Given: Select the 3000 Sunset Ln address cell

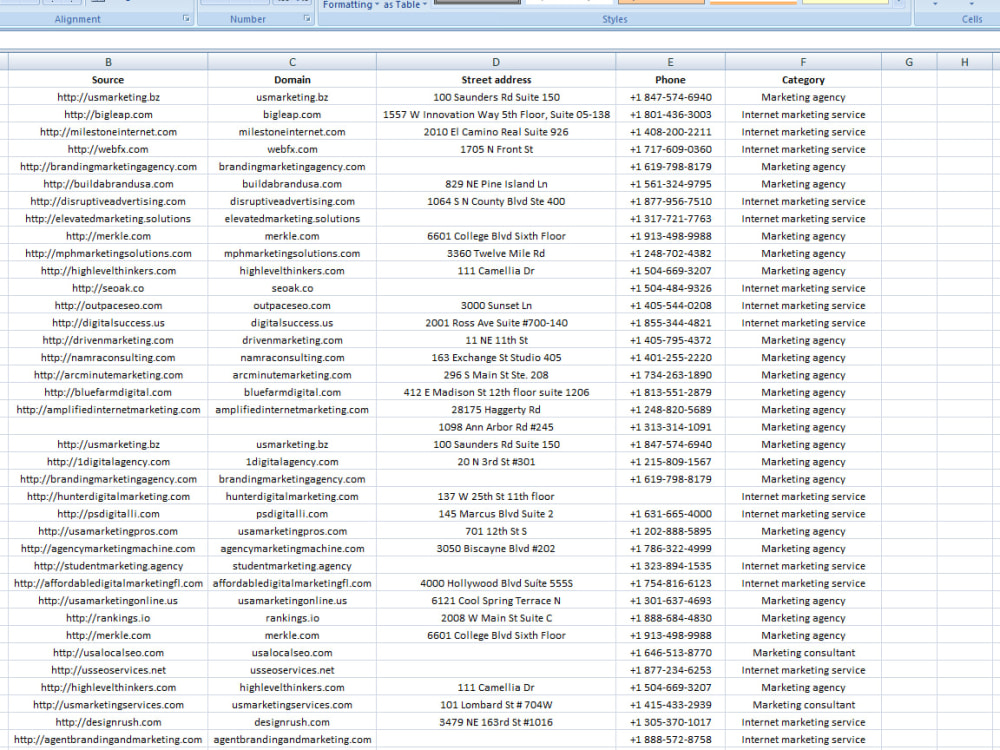Looking at the screenshot, I should pos(496,305).
